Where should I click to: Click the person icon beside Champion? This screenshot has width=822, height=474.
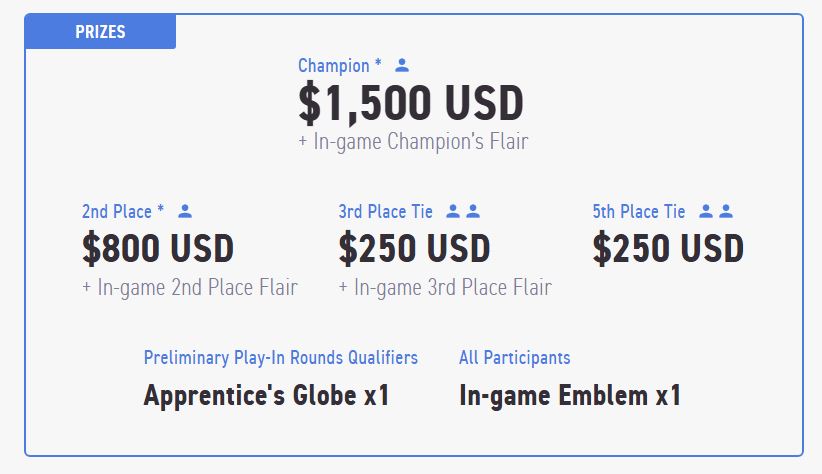pyautogui.click(x=402, y=66)
